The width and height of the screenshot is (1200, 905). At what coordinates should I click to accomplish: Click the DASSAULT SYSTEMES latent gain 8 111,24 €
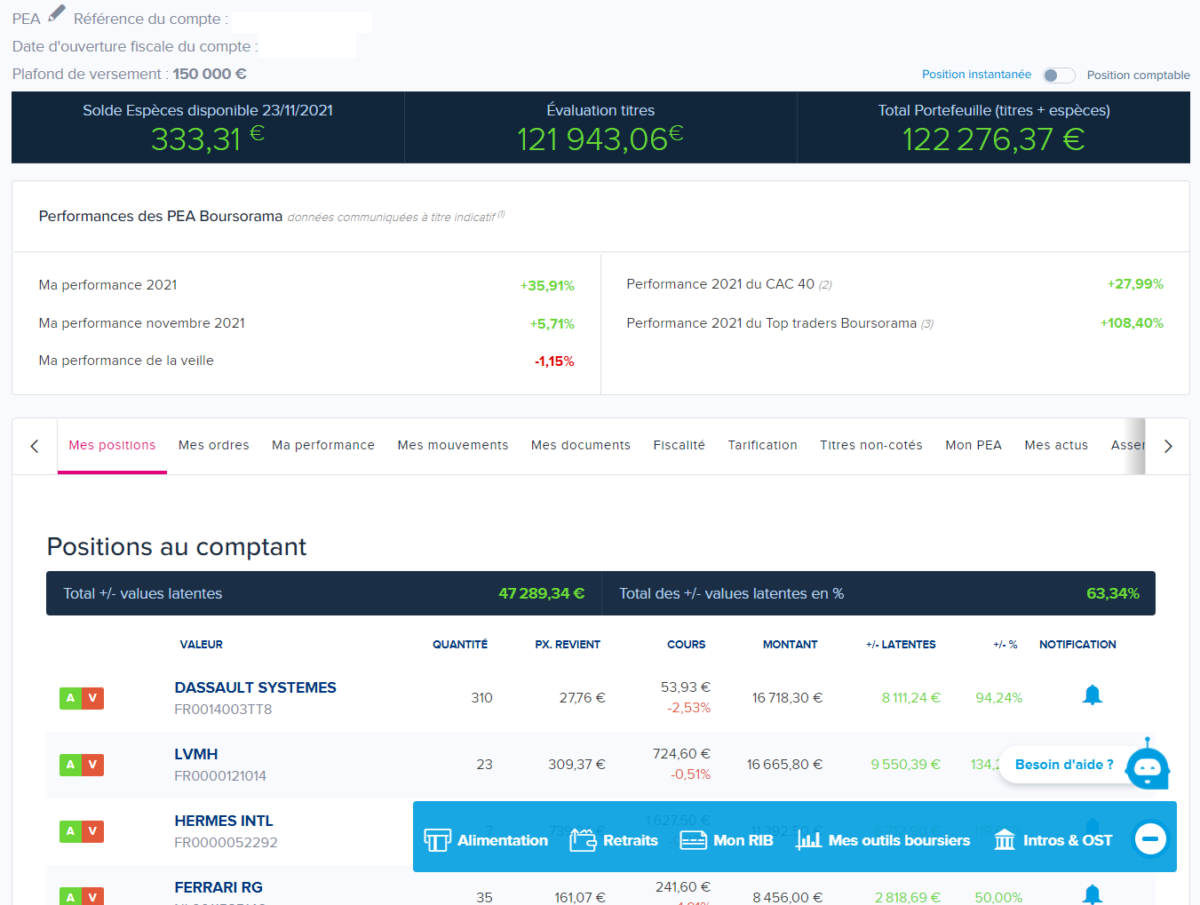tap(911, 698)
